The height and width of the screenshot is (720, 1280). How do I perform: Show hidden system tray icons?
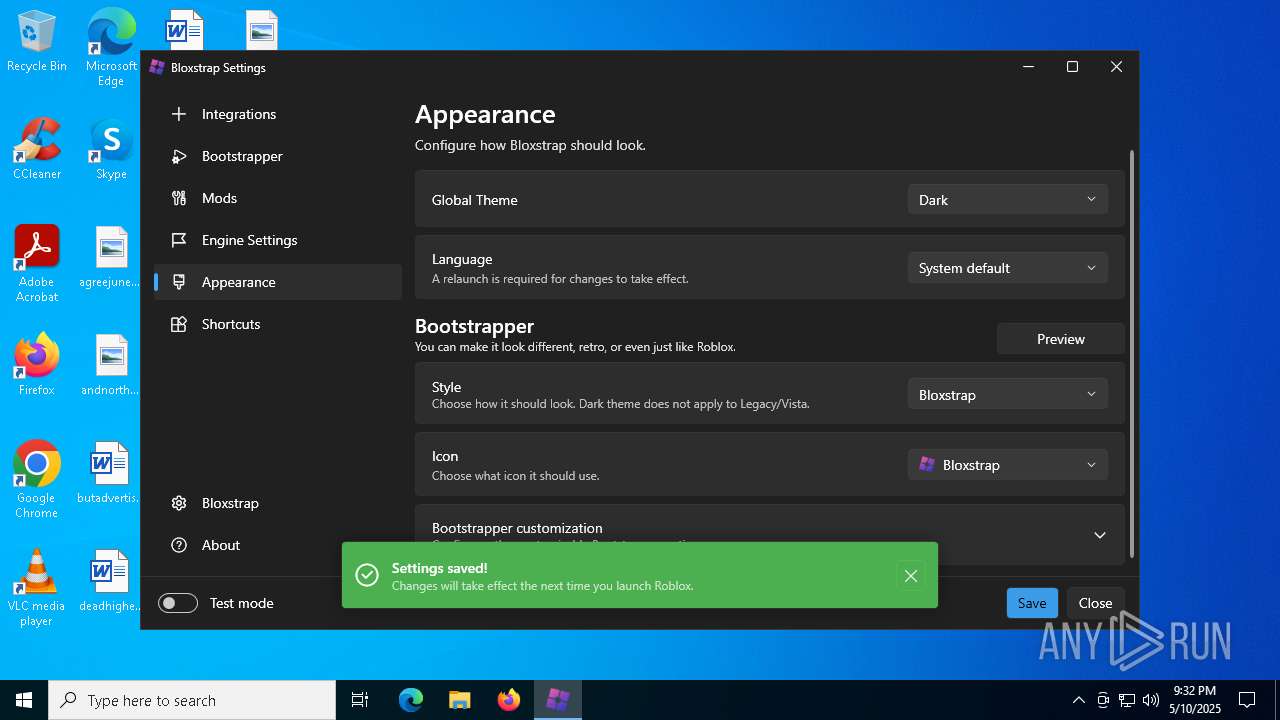click(x=1078, y=700)
